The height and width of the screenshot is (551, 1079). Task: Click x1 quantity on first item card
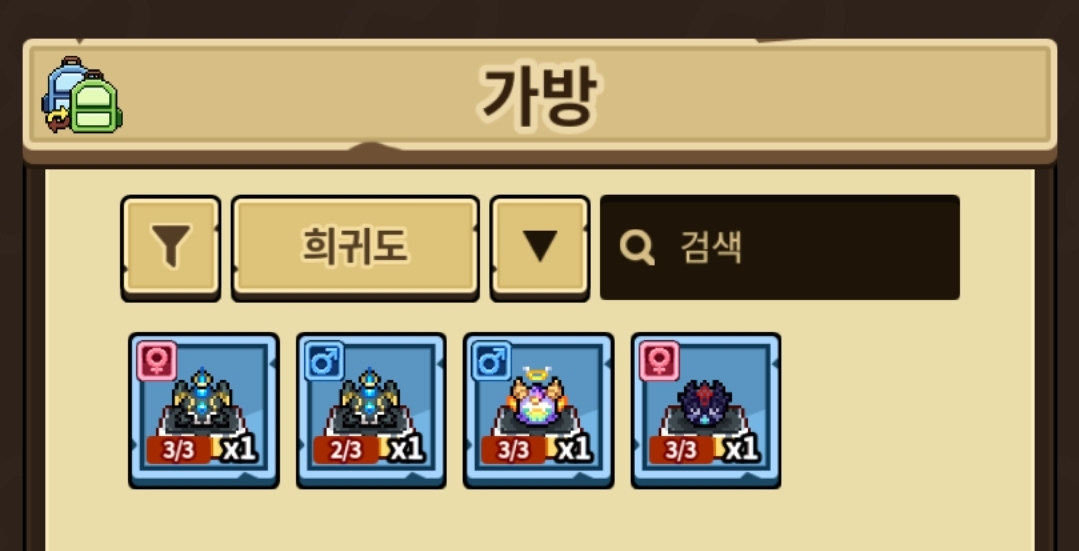[238, 449]
